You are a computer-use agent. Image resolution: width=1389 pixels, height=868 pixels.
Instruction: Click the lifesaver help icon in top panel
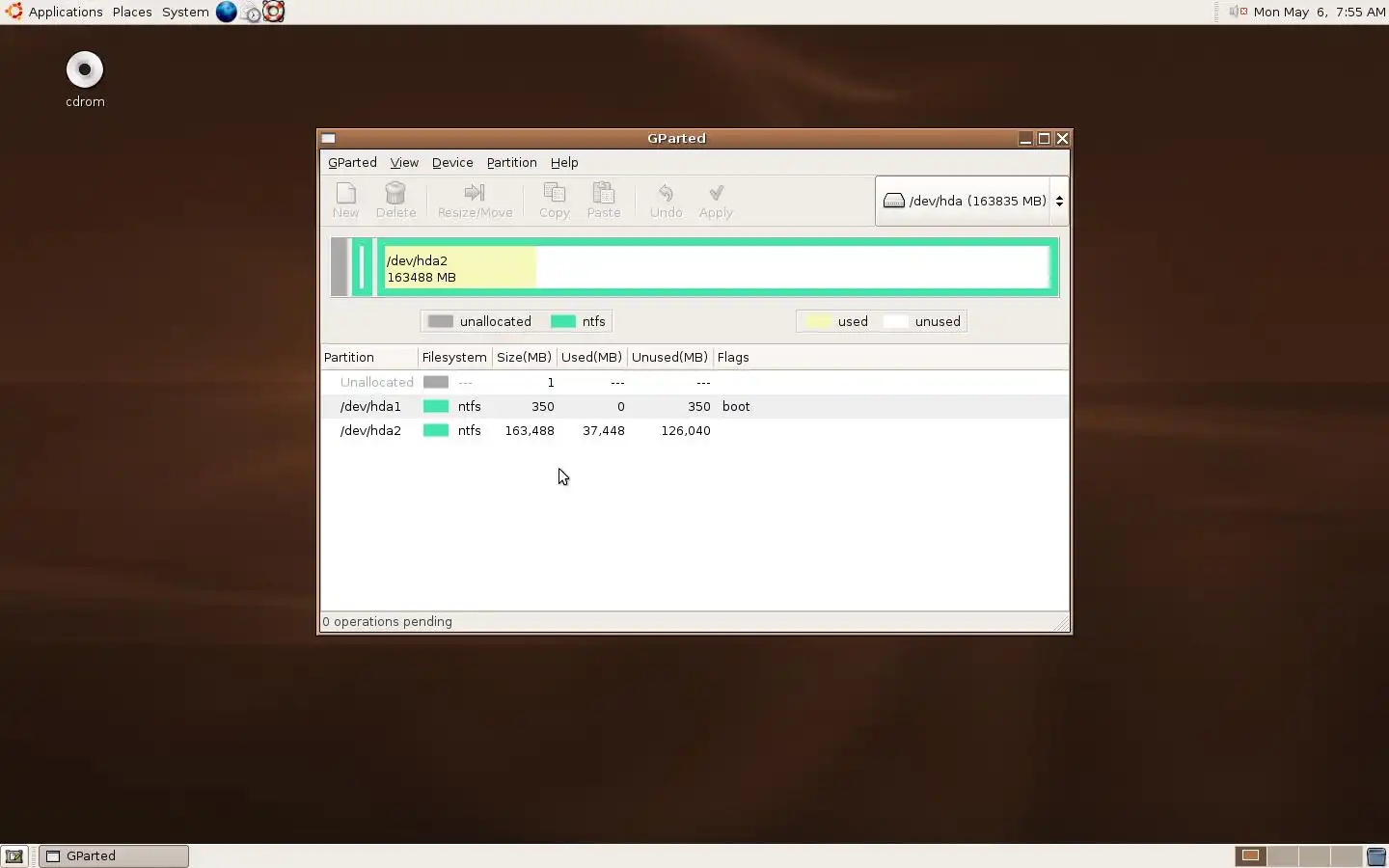(x=274, y=12)
